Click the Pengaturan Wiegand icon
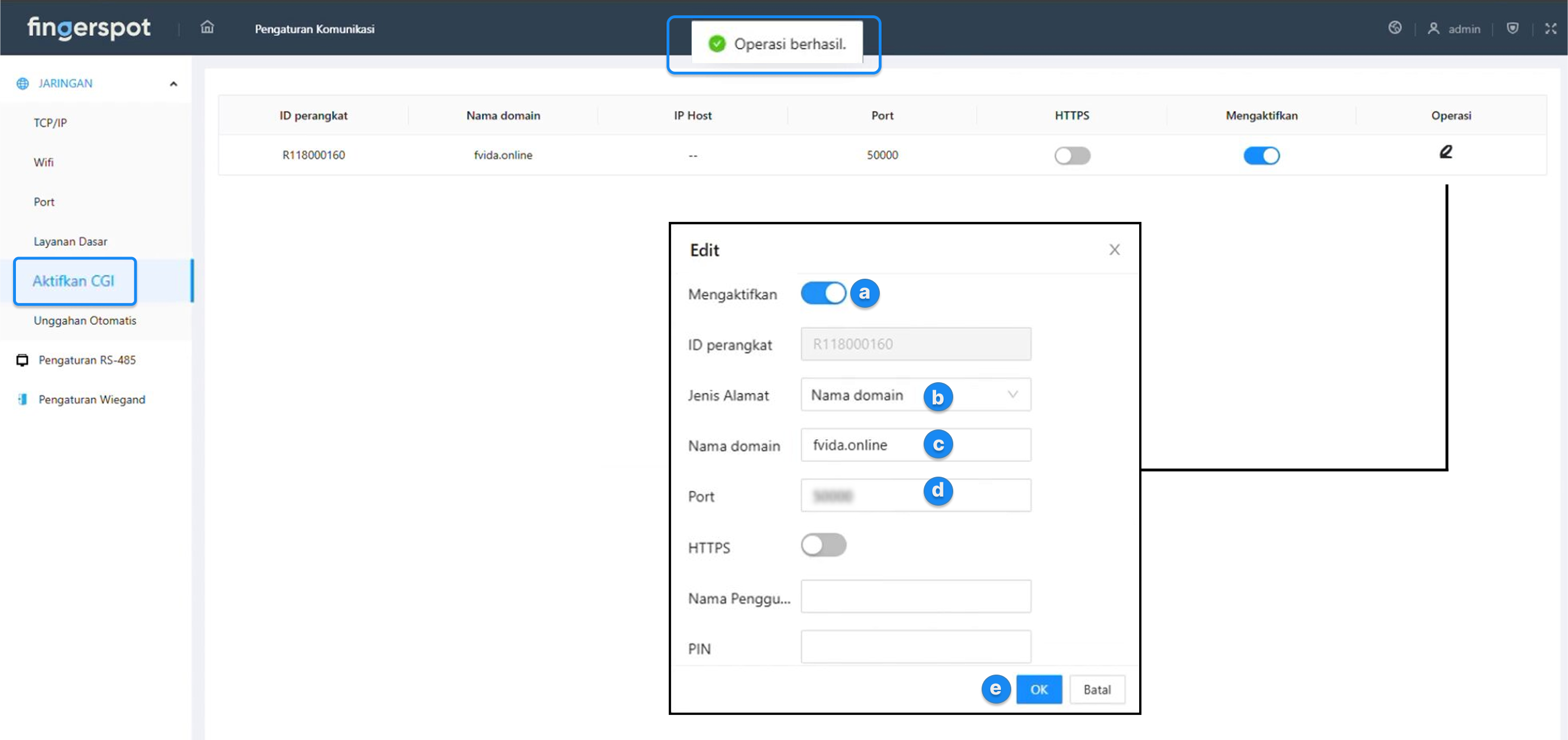 23,400
